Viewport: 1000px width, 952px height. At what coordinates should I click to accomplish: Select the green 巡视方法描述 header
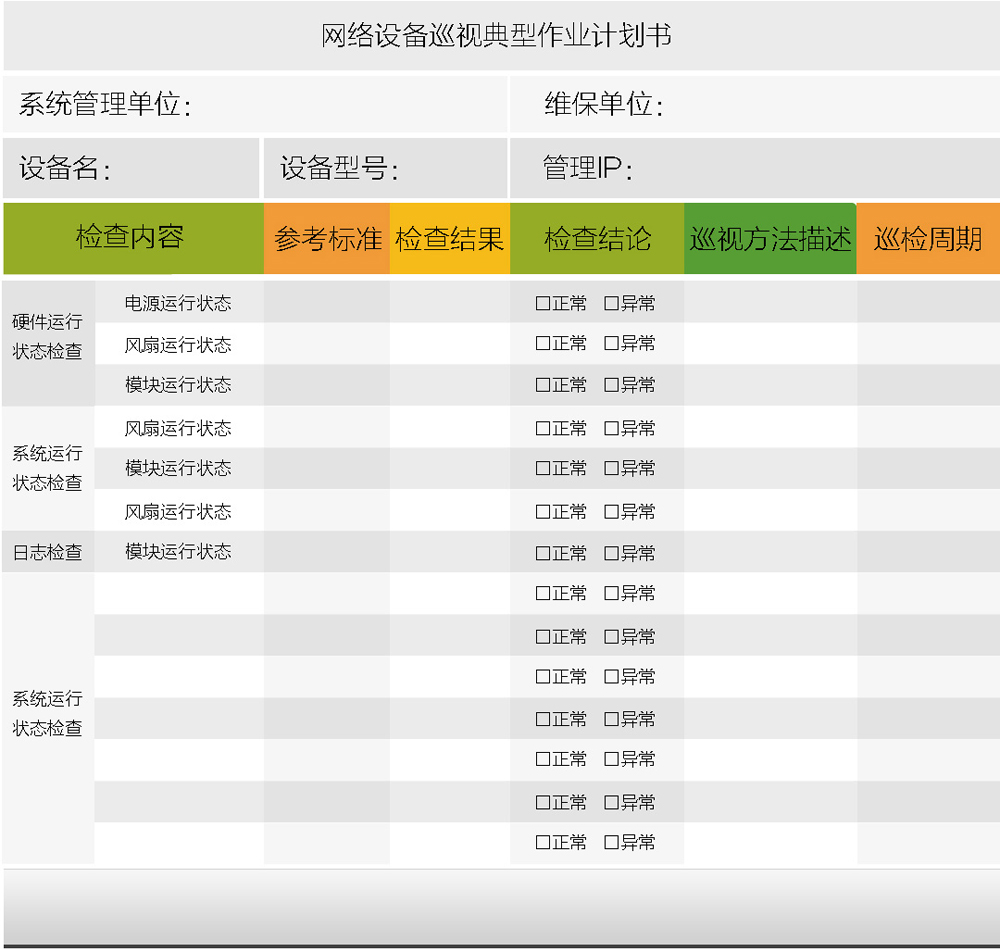click(770, 239)
